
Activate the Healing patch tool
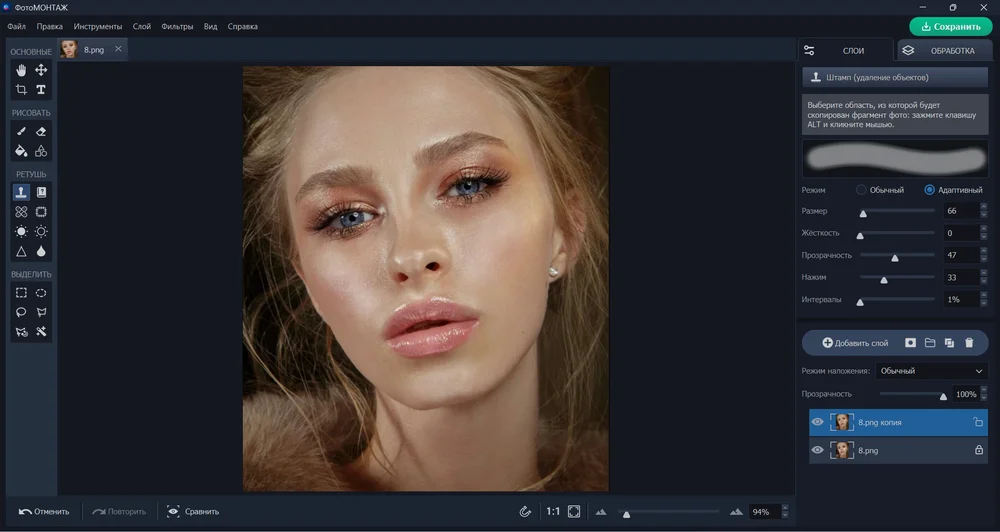[x=21, y=212]
